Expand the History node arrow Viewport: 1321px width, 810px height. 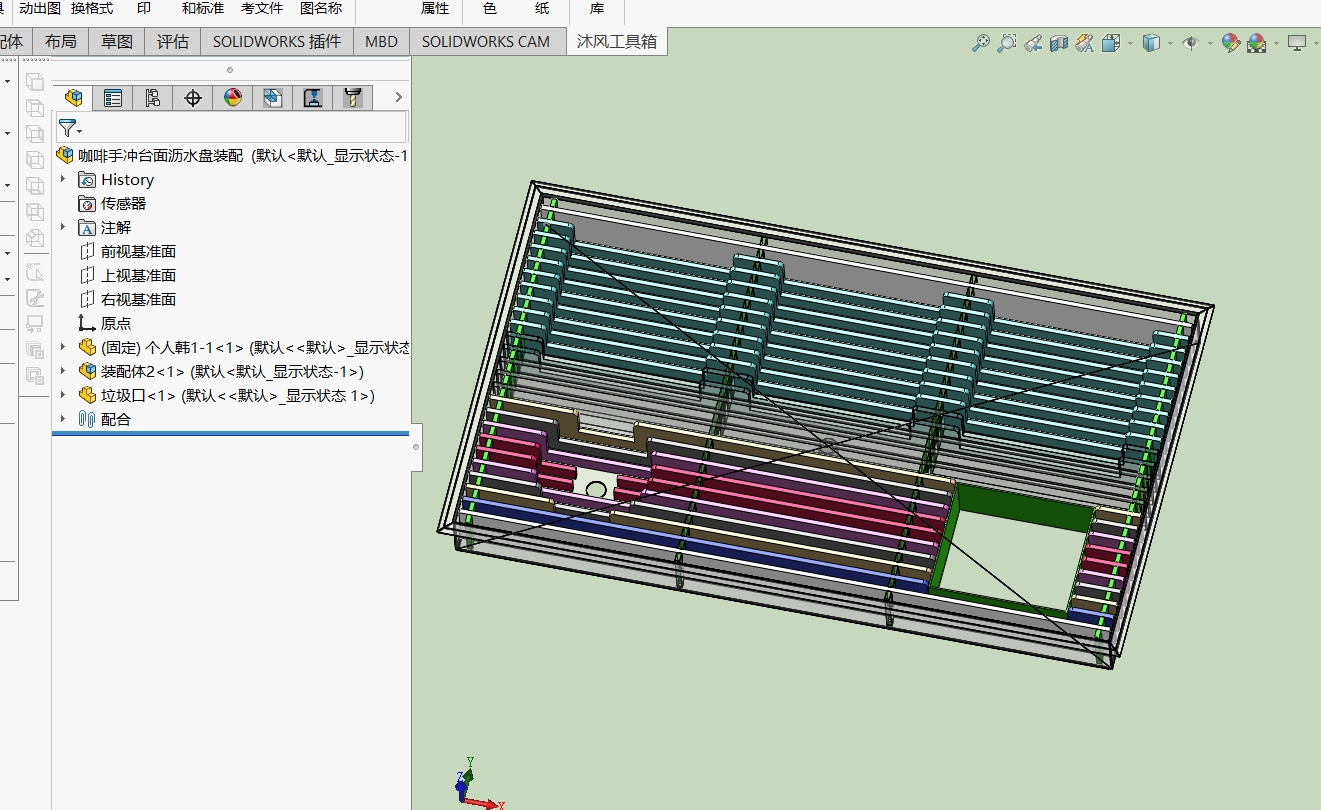[63, 179]
